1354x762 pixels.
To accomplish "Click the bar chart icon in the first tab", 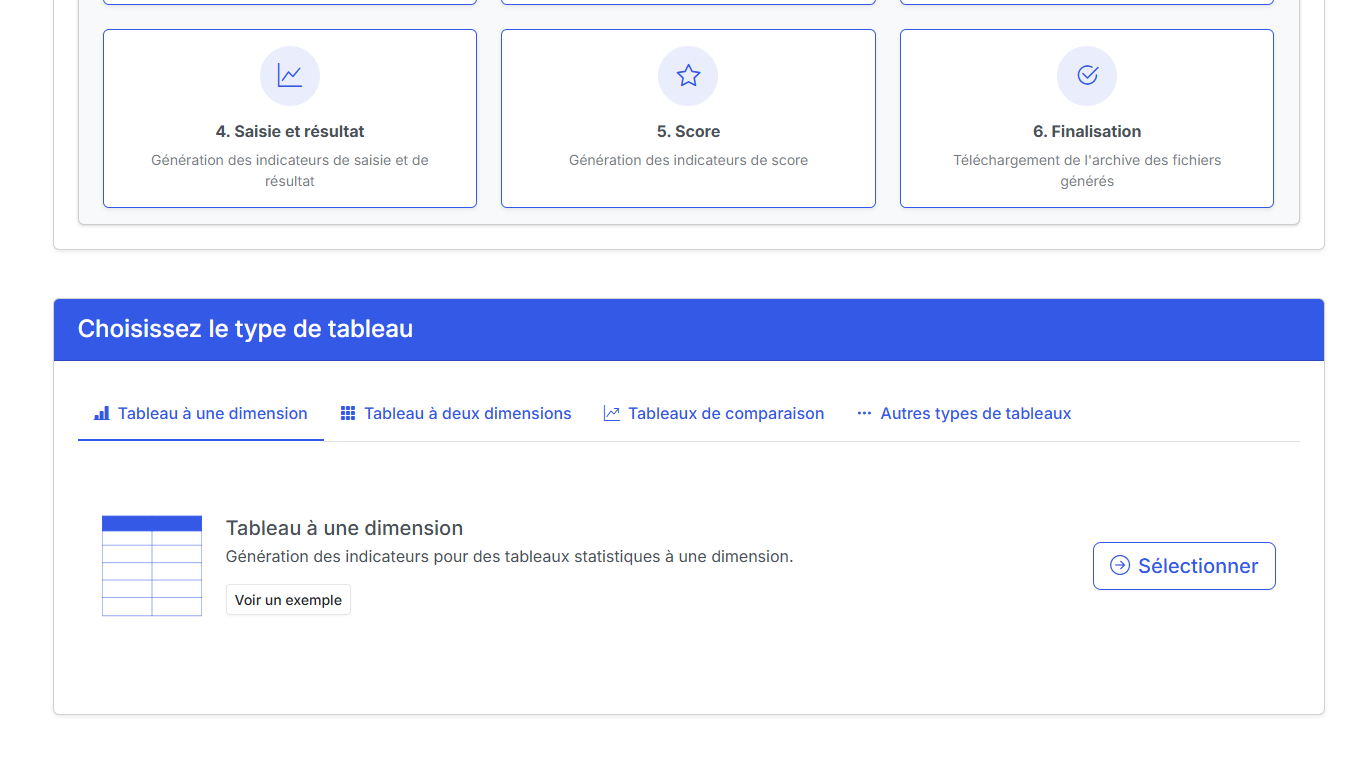I will [x=102, y=413].
